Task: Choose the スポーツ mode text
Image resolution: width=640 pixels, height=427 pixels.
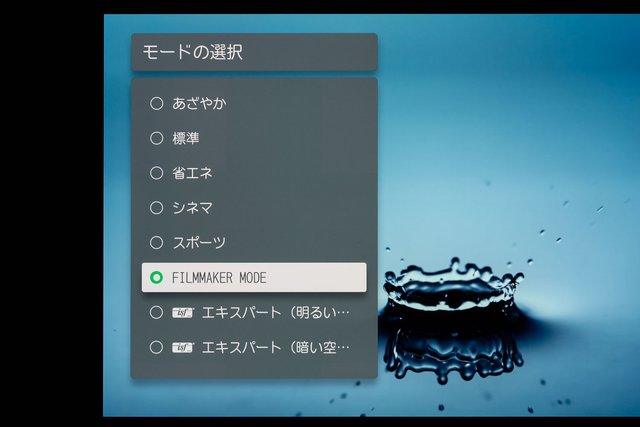Action: click(x=199, y=242)
